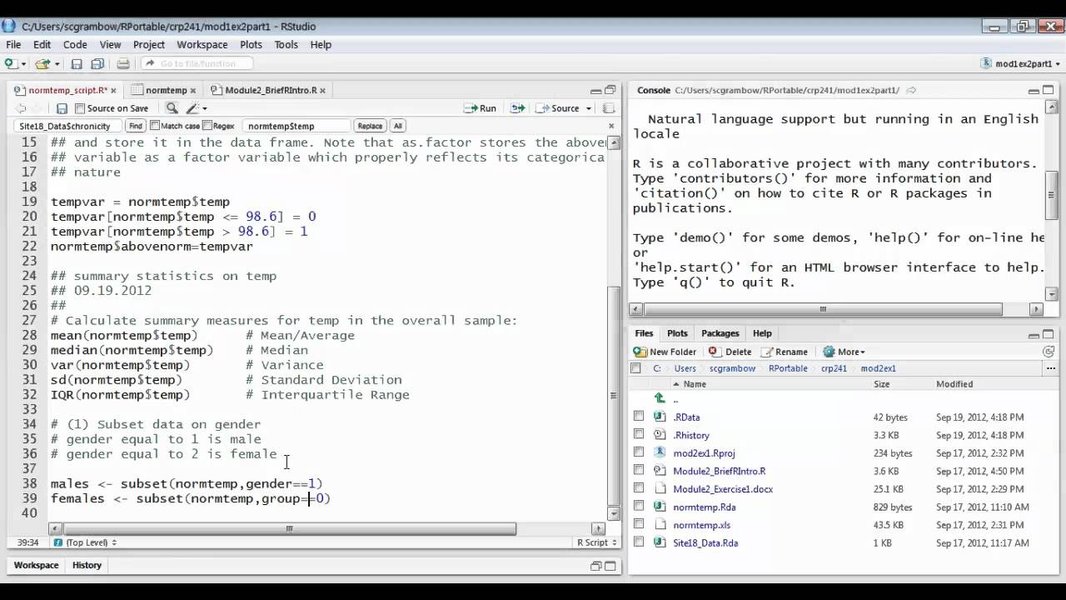
Task: Click the green up-directory arrow icon
Action: point(659,399)
